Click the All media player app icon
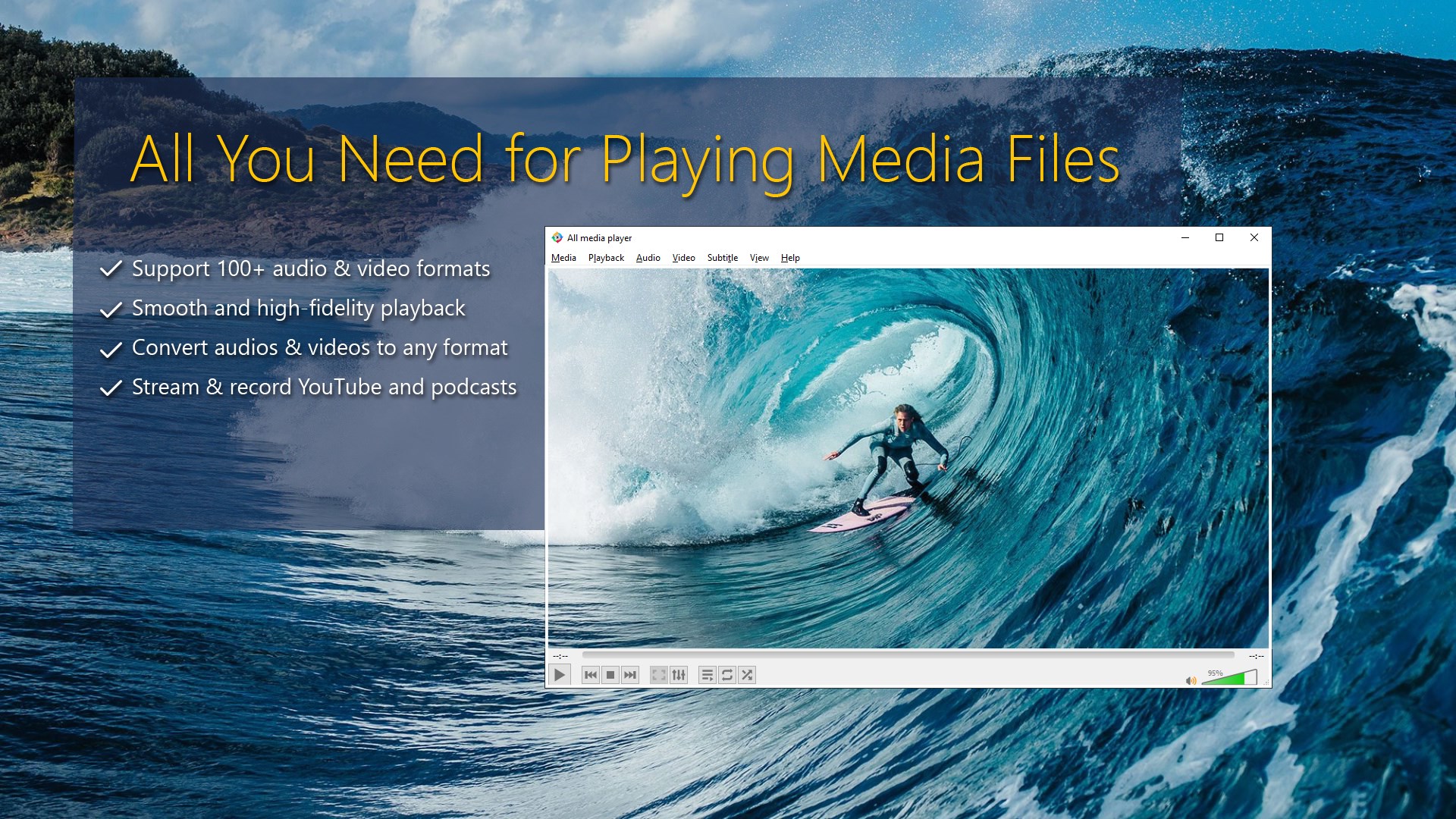This screenshot has width=1456, height=819. click(557, 237)
